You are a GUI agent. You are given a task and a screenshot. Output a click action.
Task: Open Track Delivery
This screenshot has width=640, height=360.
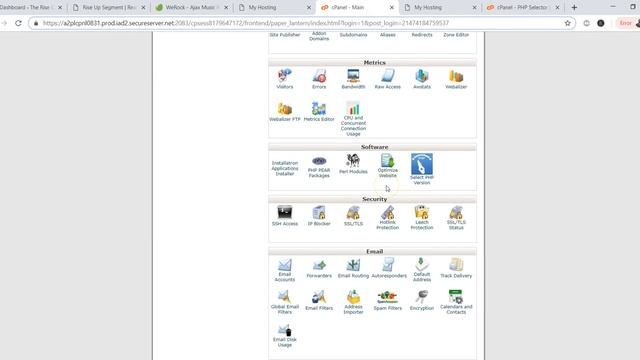tap(456, 269)
